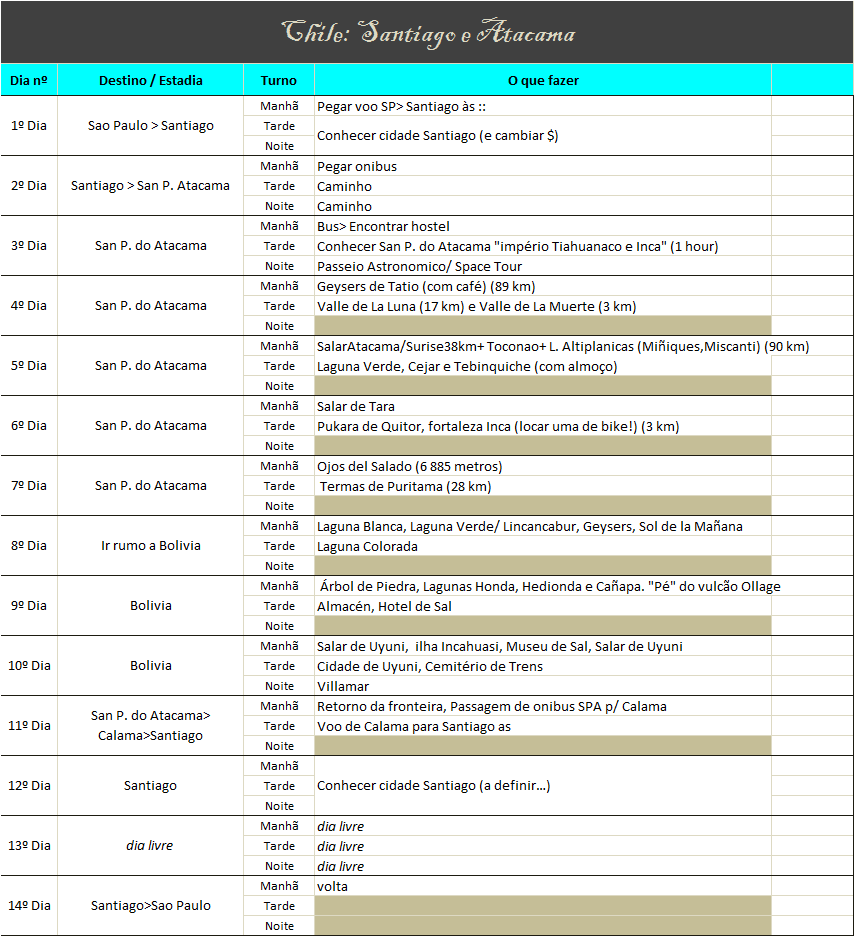Click the '12º Dia' cell
This screenshot has width=854, height=936.
coord(29,786)
